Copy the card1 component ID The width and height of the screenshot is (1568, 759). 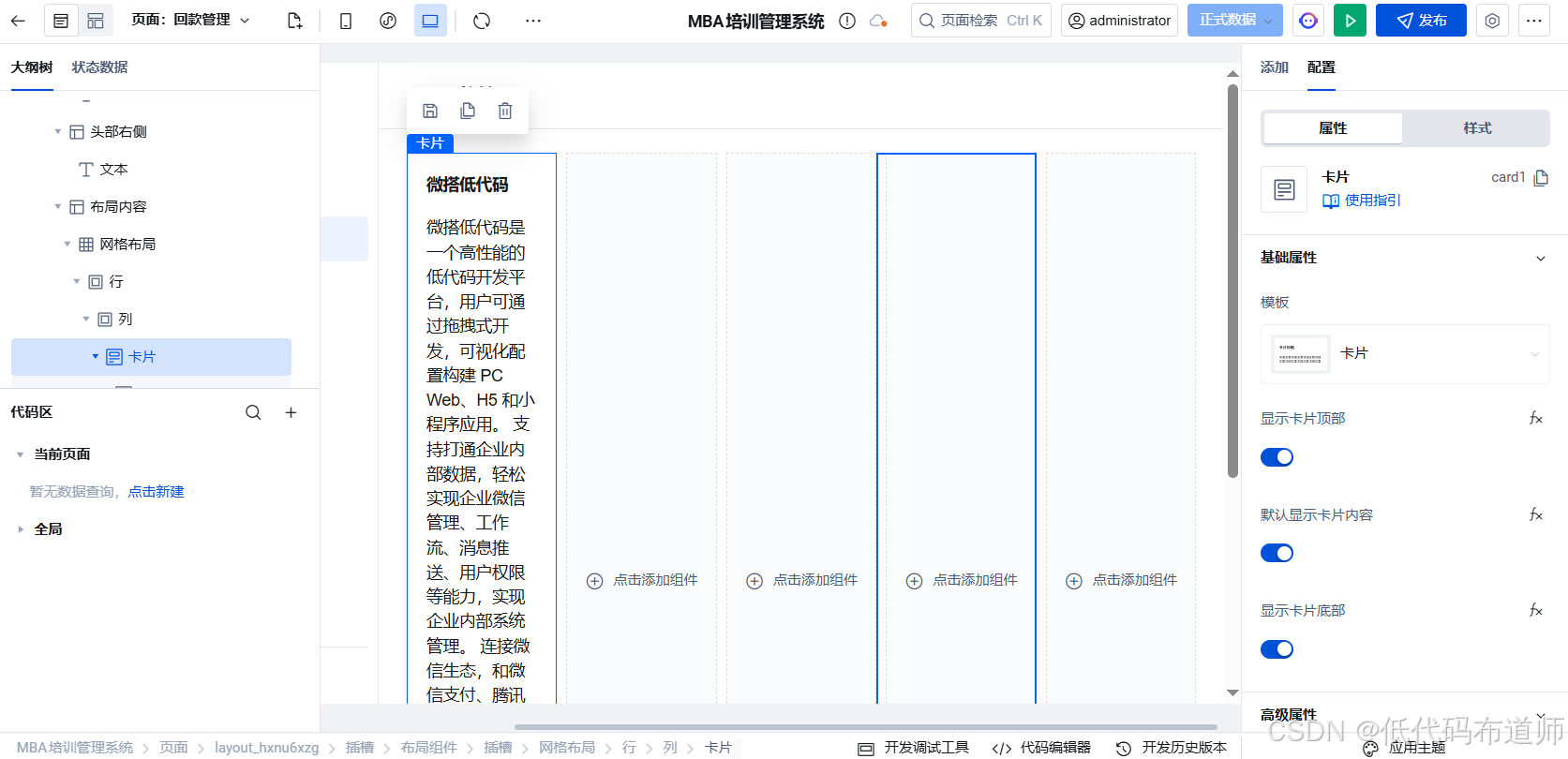click(x=1541, y=177)
